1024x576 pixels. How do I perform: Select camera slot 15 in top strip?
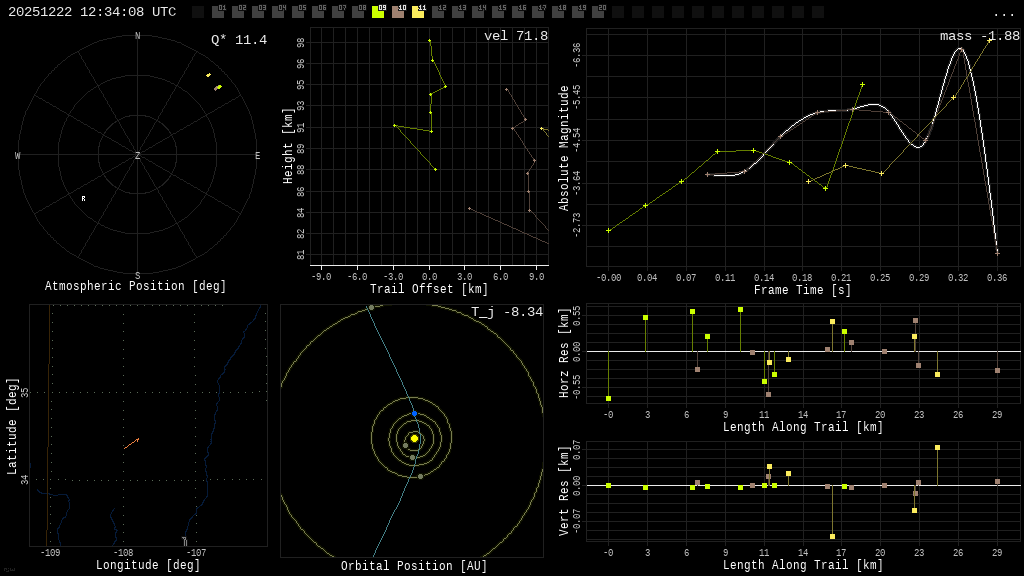[x=497, y=12]
